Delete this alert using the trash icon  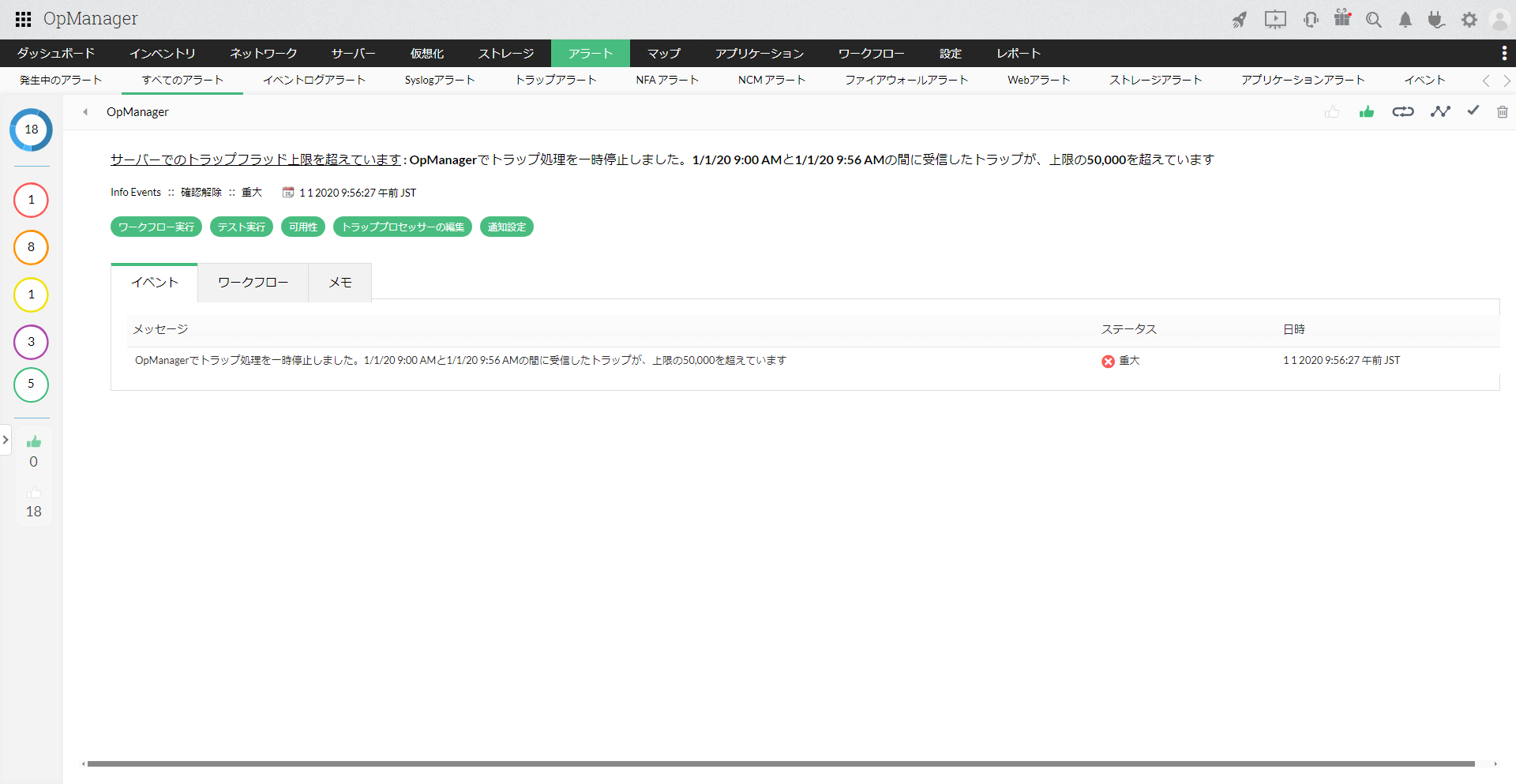tap(1503, 112)
